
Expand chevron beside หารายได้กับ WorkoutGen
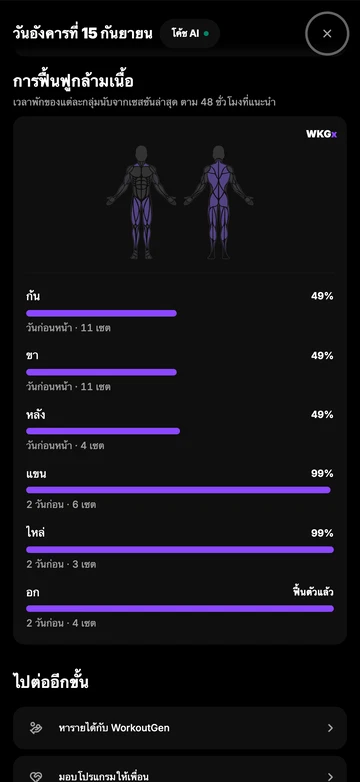pyautogui.click(x=330, y=728)
